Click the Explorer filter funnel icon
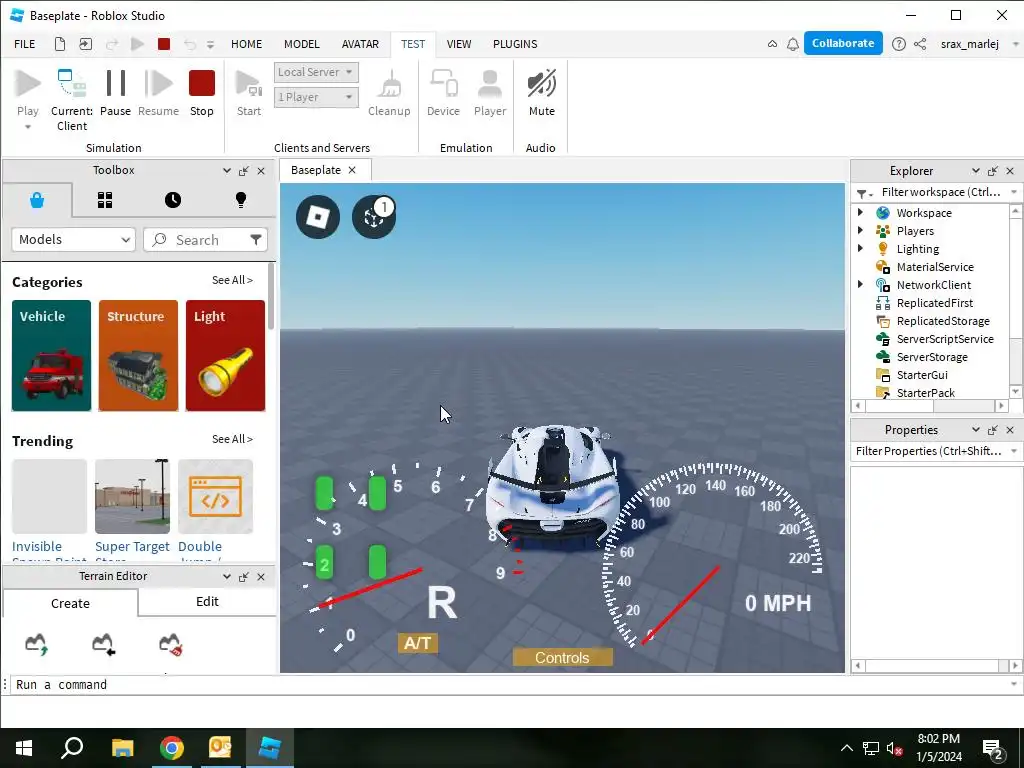Screen dimensions: 1024x768 click(862, 193)
